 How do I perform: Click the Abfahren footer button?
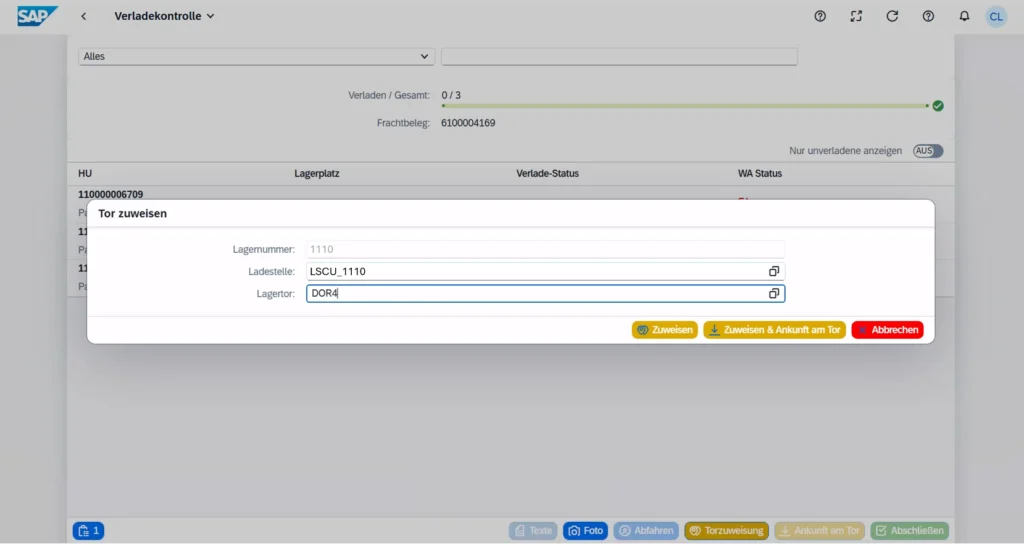click(646, 531)
